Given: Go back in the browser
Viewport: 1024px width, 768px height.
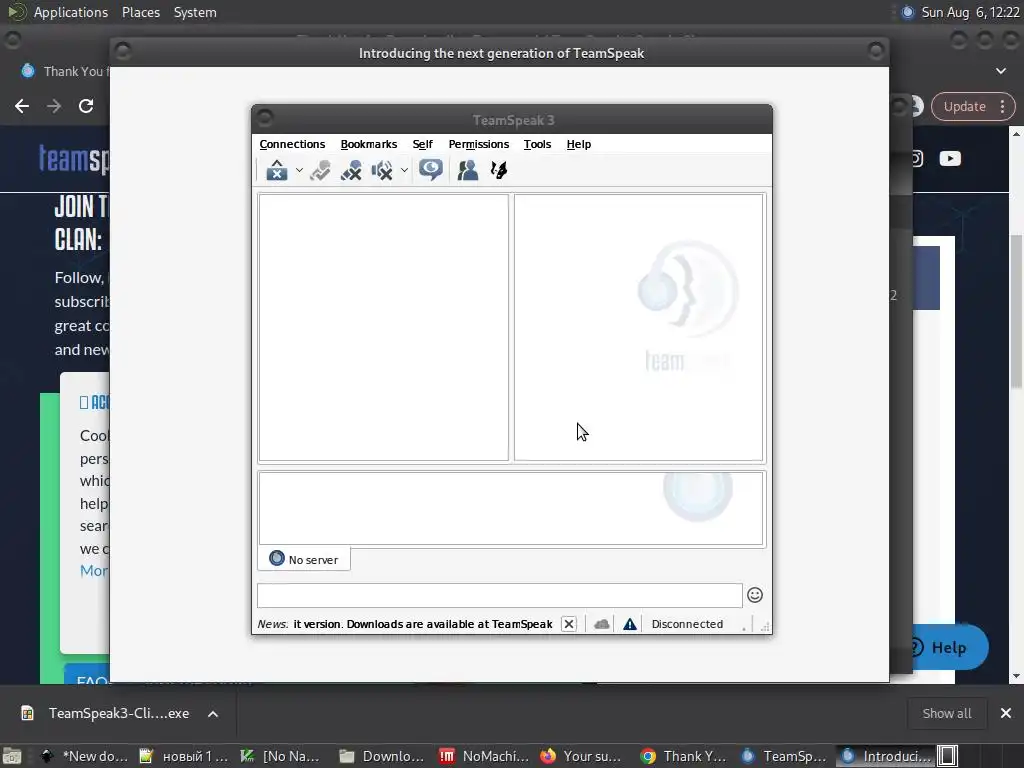Looking at the screenshot, I should coord(22,106).
